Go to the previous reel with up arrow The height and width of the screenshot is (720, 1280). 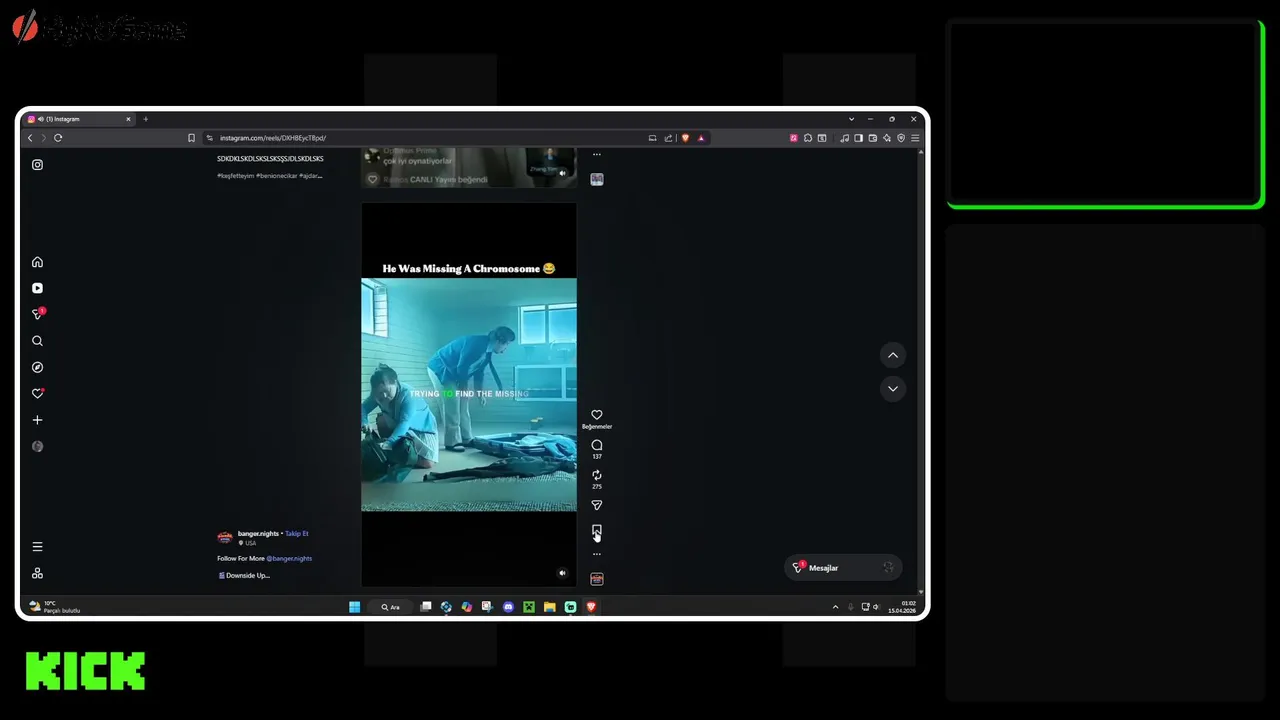pyautogui.click(x=893, y=355)
